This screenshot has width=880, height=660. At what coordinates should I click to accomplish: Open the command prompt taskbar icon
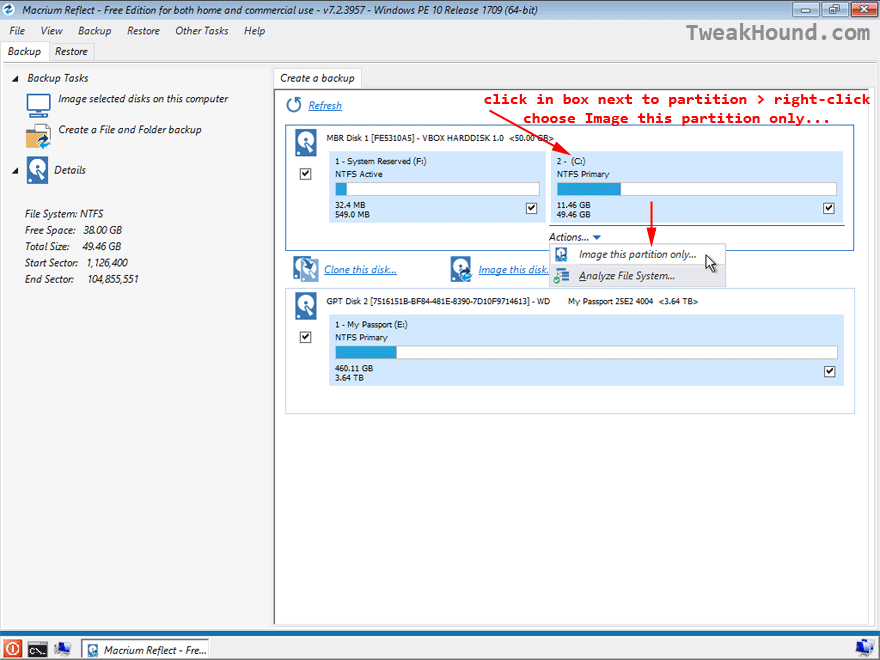(x=37, y=649)
